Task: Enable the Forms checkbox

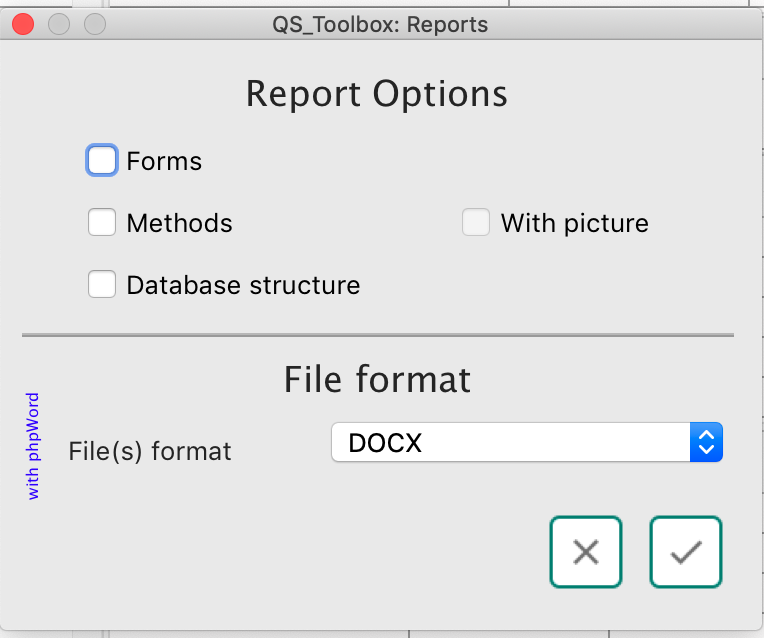Action: pos(102,161)
